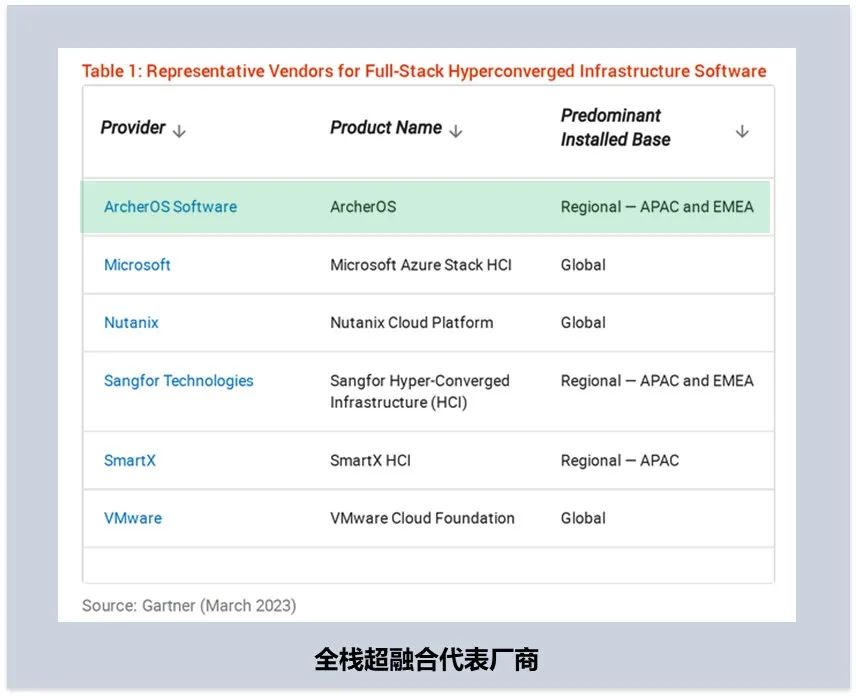Click the sort arrow next to Provider
857x697 pixels.
pyautogui.click(x=179, y=131)
